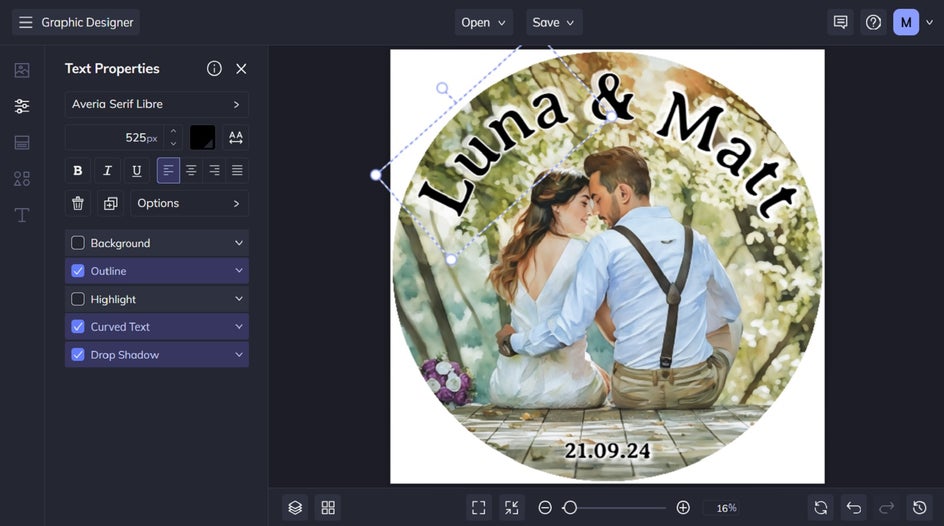Click the Graphic Designer title

coord(87,22)
